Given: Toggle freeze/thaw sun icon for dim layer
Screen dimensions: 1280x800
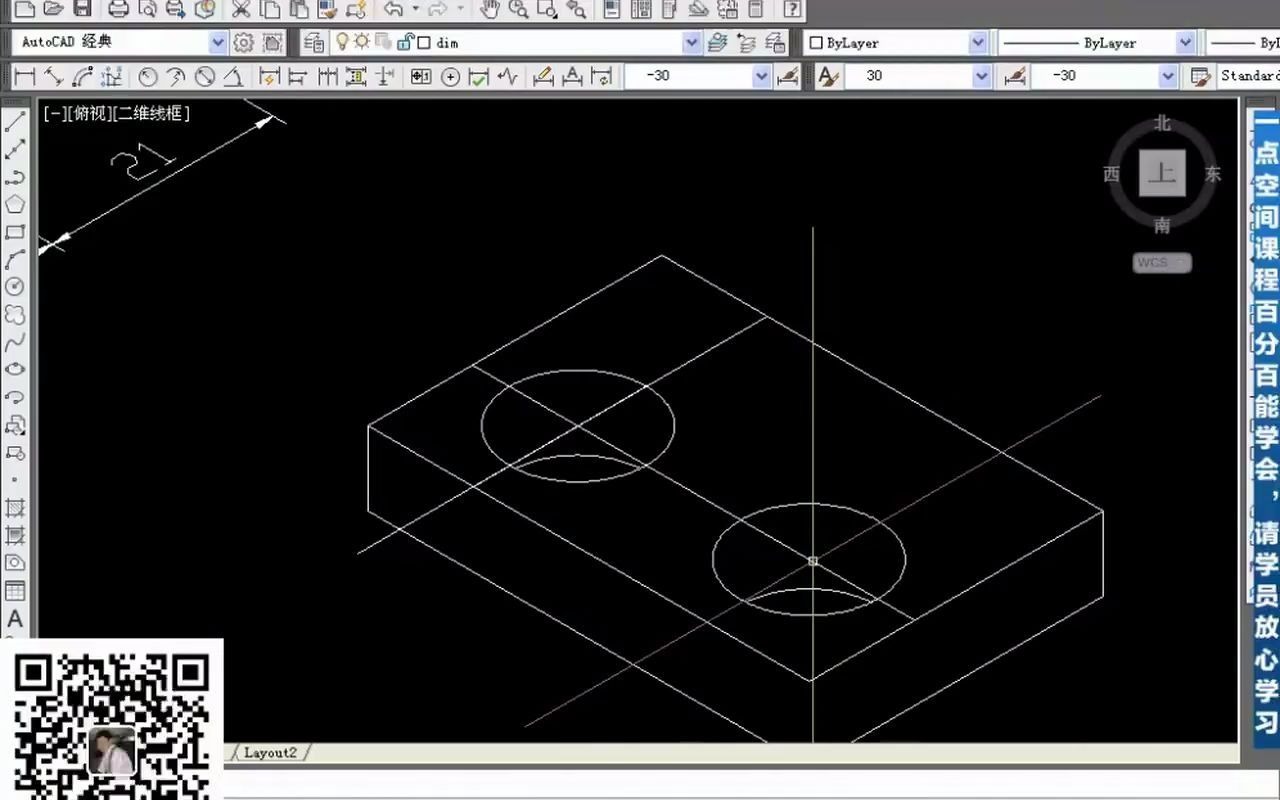Looking at the screenshot, I should (x=362, y=42).
